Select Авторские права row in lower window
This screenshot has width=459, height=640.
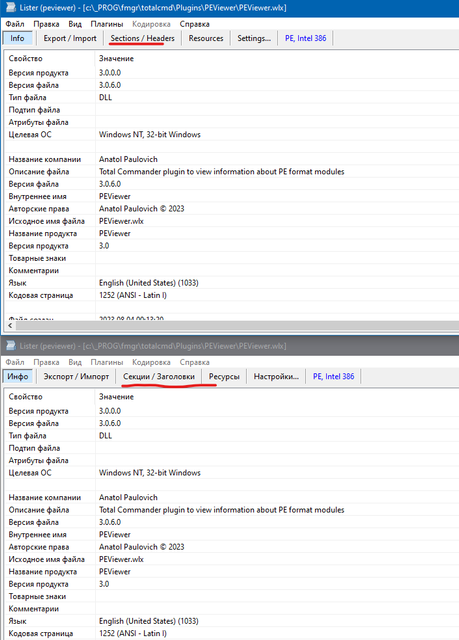point(232,547)
